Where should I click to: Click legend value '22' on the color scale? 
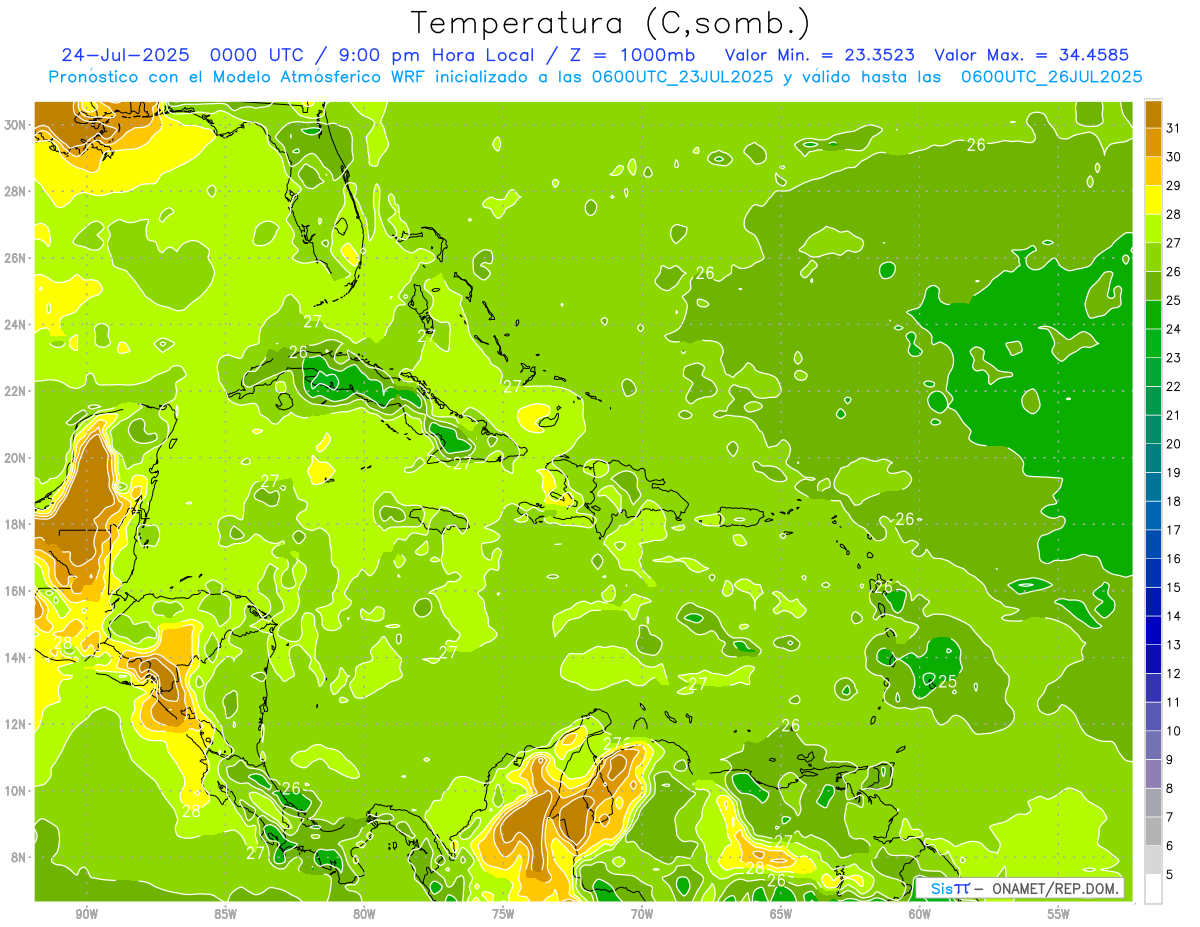coord(1174,386)
